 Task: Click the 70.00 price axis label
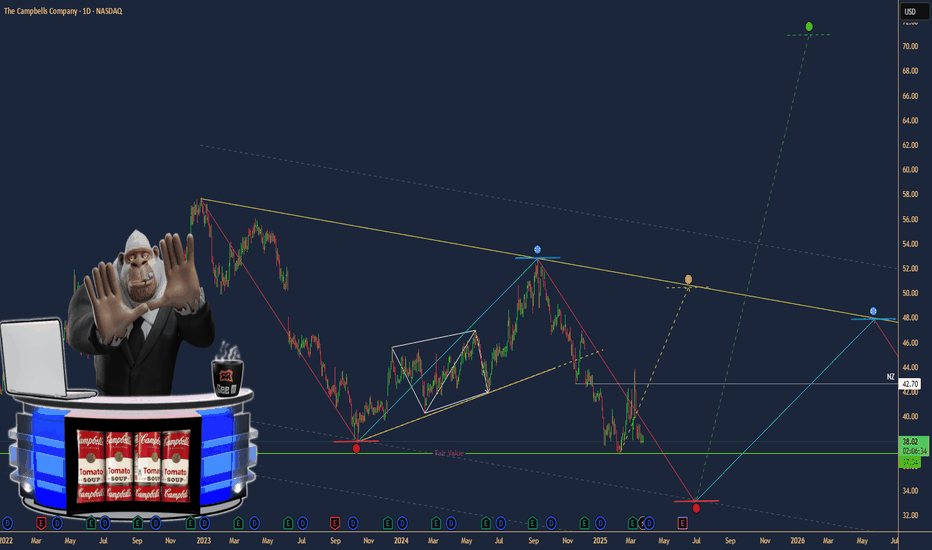coord(910,46)
